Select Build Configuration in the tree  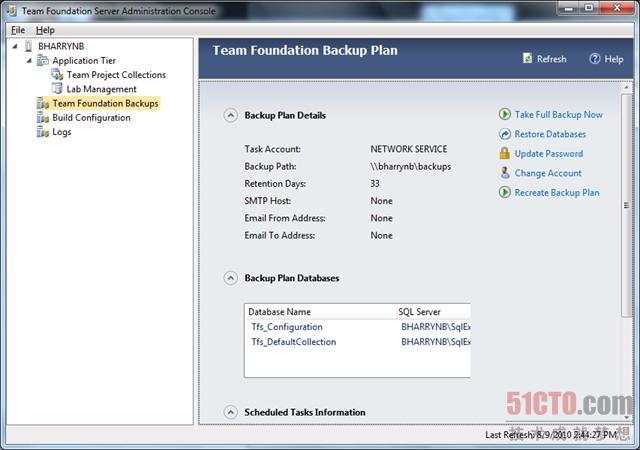click(91, 118)
